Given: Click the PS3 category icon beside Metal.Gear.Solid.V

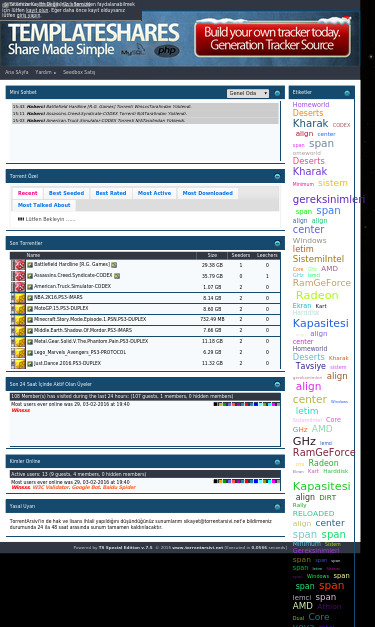Looking at the screenshot, I should (x=18, y=342).
